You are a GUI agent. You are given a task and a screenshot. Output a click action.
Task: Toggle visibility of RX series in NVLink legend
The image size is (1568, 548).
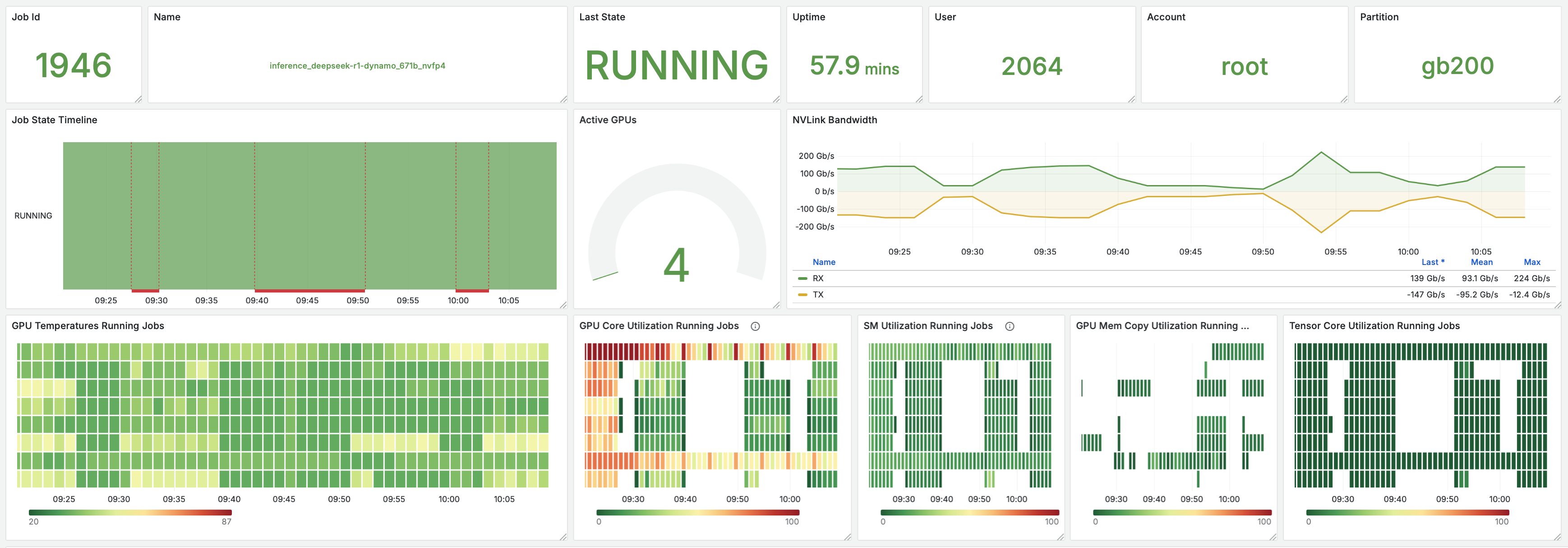819,278
